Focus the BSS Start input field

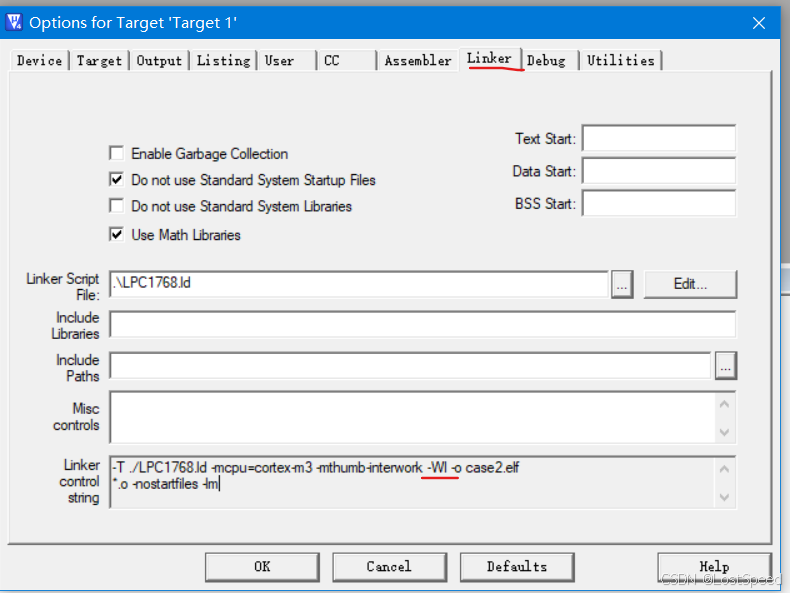(x=659, y=203)
